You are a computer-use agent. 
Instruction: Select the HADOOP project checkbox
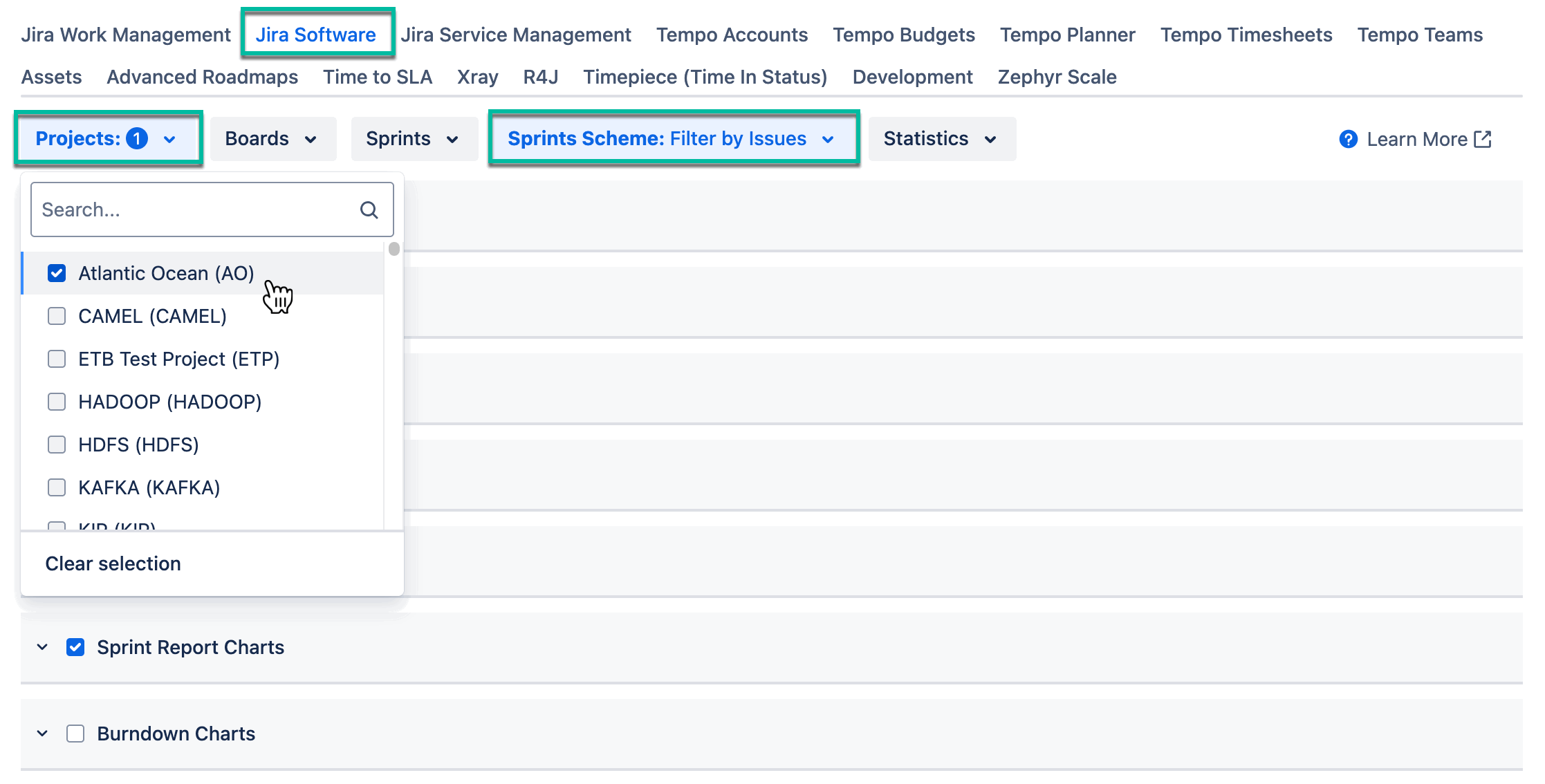(56, 401)
